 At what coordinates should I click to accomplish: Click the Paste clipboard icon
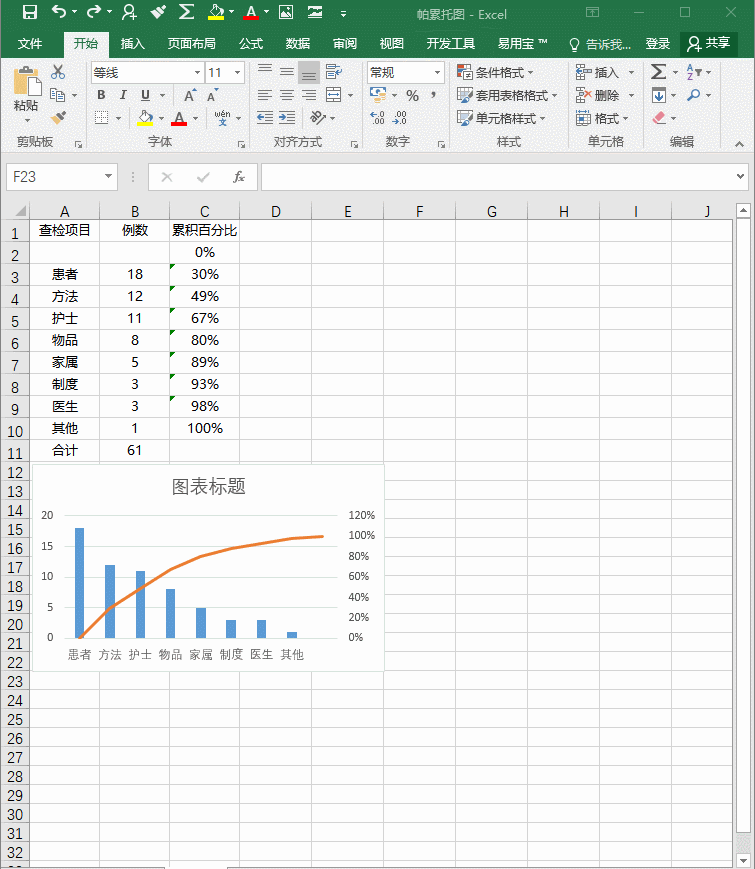[27, 81]
